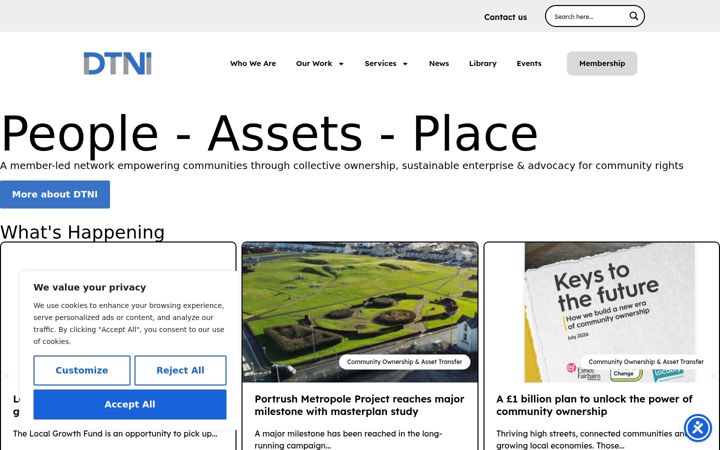Click the category tag on Keys to future card
Image resolution: width=720 pixels, height=450 pixels.
pos(646,362)
